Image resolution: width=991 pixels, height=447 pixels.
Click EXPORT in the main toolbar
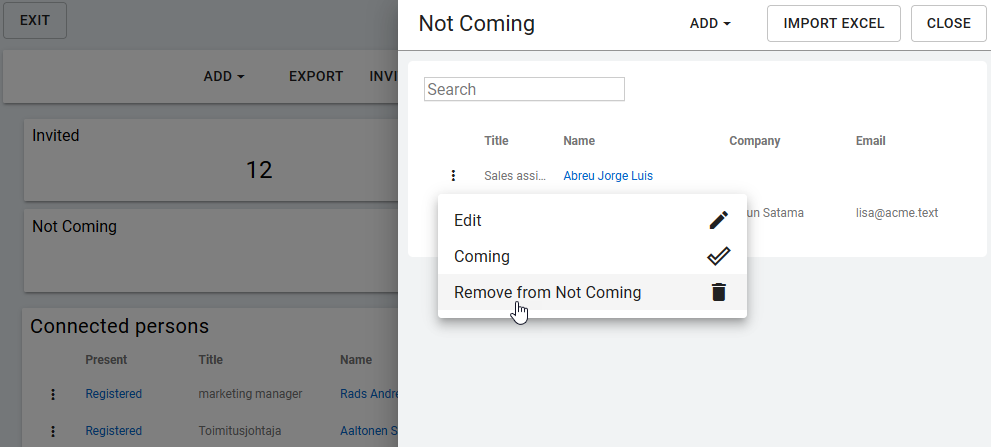[316, 76]
